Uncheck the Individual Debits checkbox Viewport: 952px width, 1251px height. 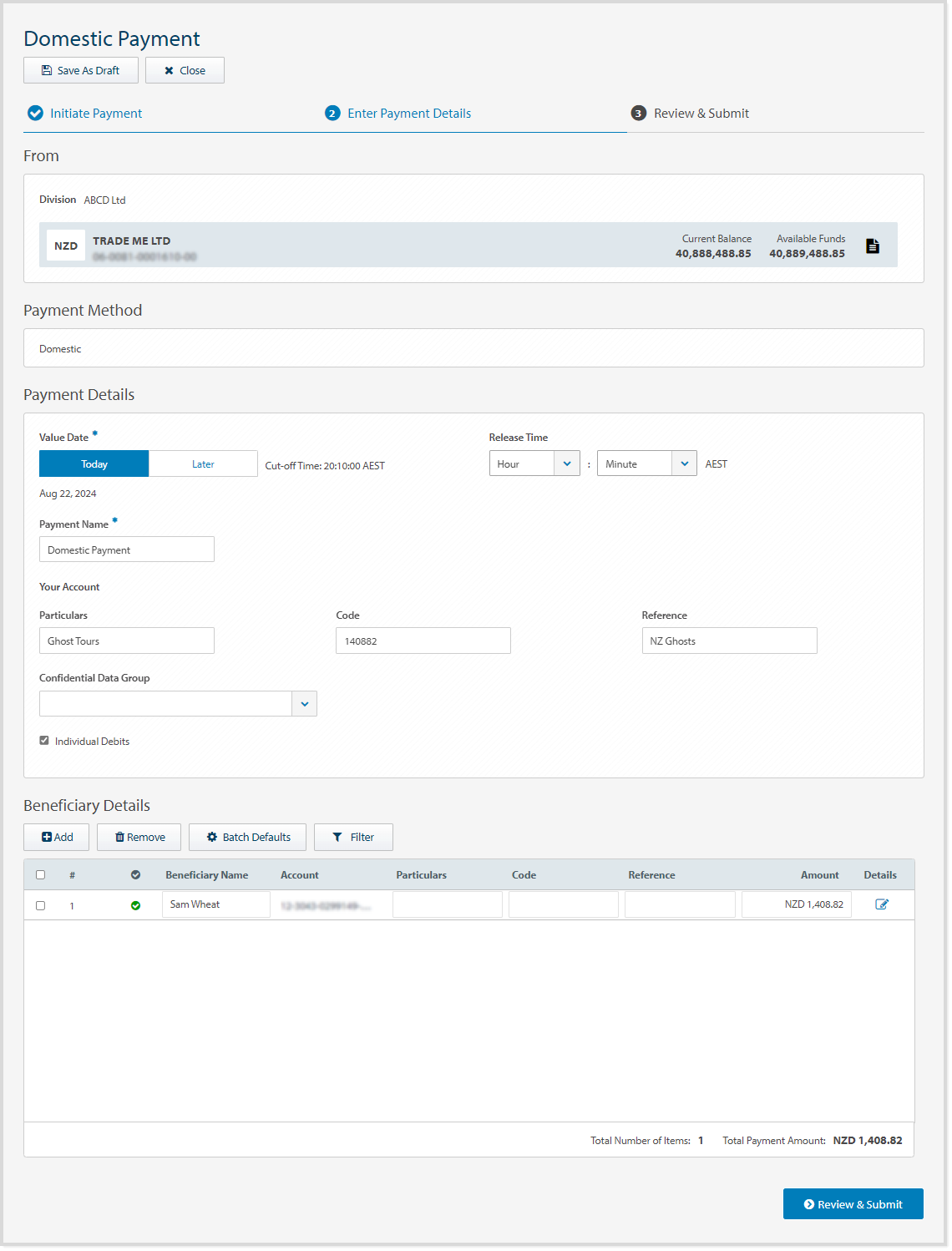click(43, 740)
